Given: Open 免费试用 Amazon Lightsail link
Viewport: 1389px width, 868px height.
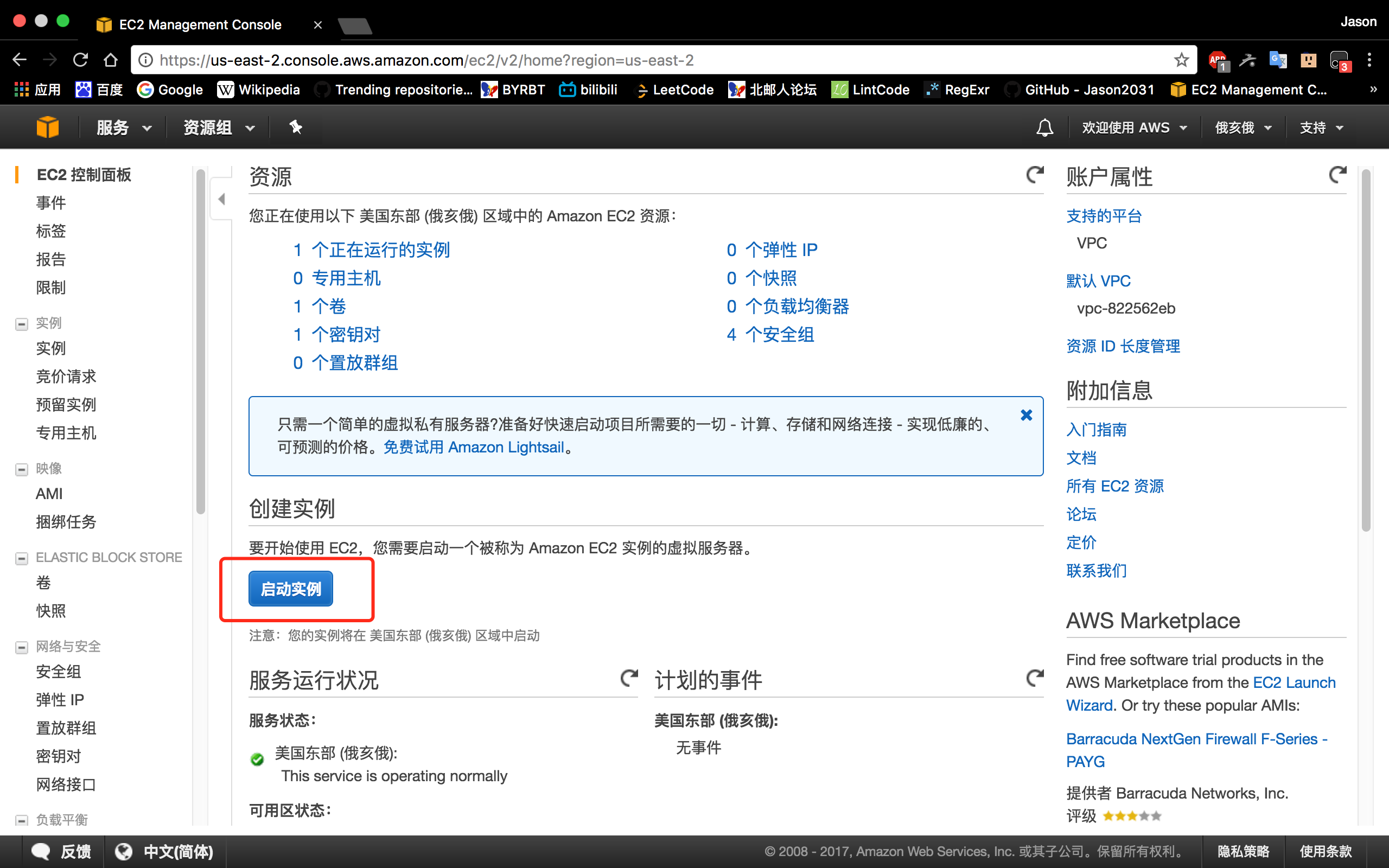Looking at the screenshot, I should (474, 447).
